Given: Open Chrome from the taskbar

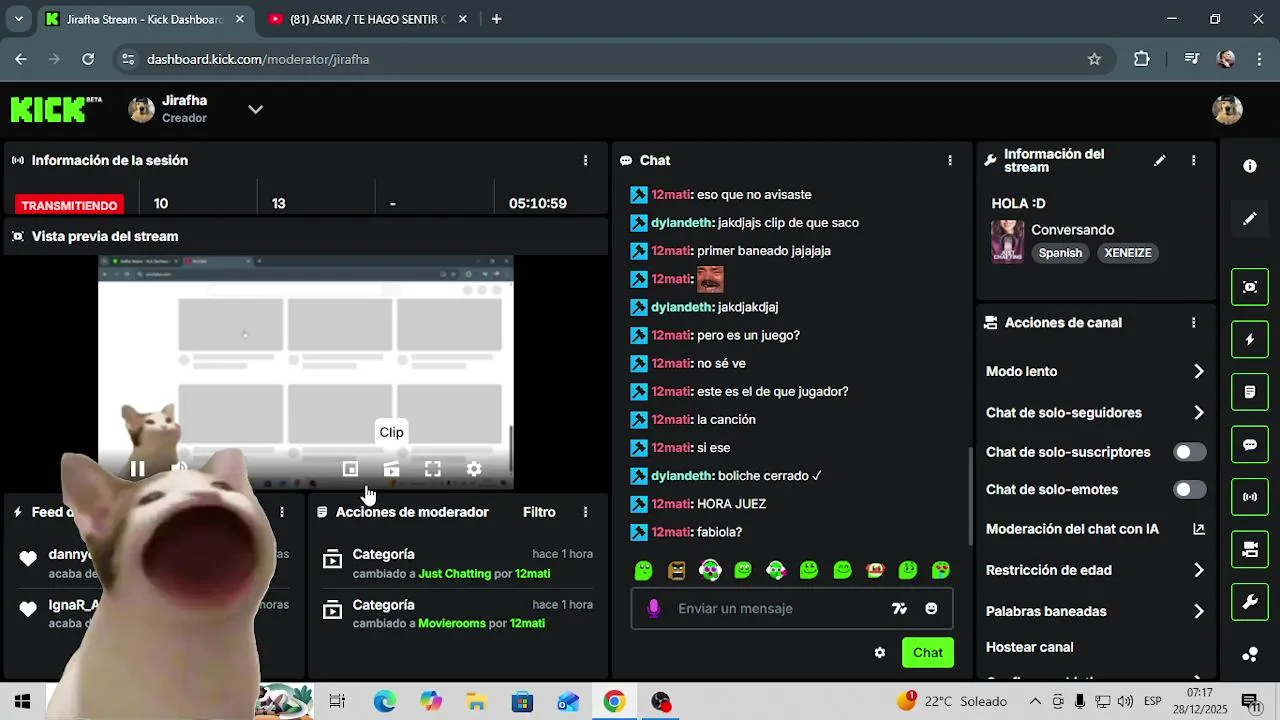Looking at the screenshot, I should [x=614, y=702].
